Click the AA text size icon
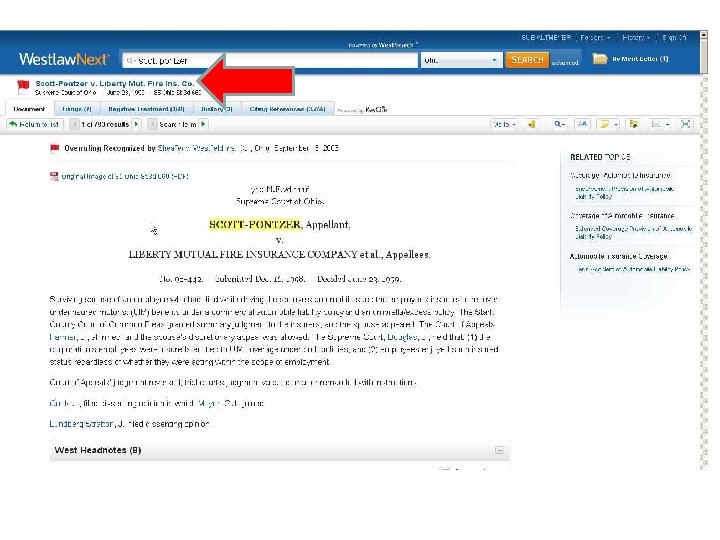The height and width of the screenshot is (540, 720). coord(582,124)
